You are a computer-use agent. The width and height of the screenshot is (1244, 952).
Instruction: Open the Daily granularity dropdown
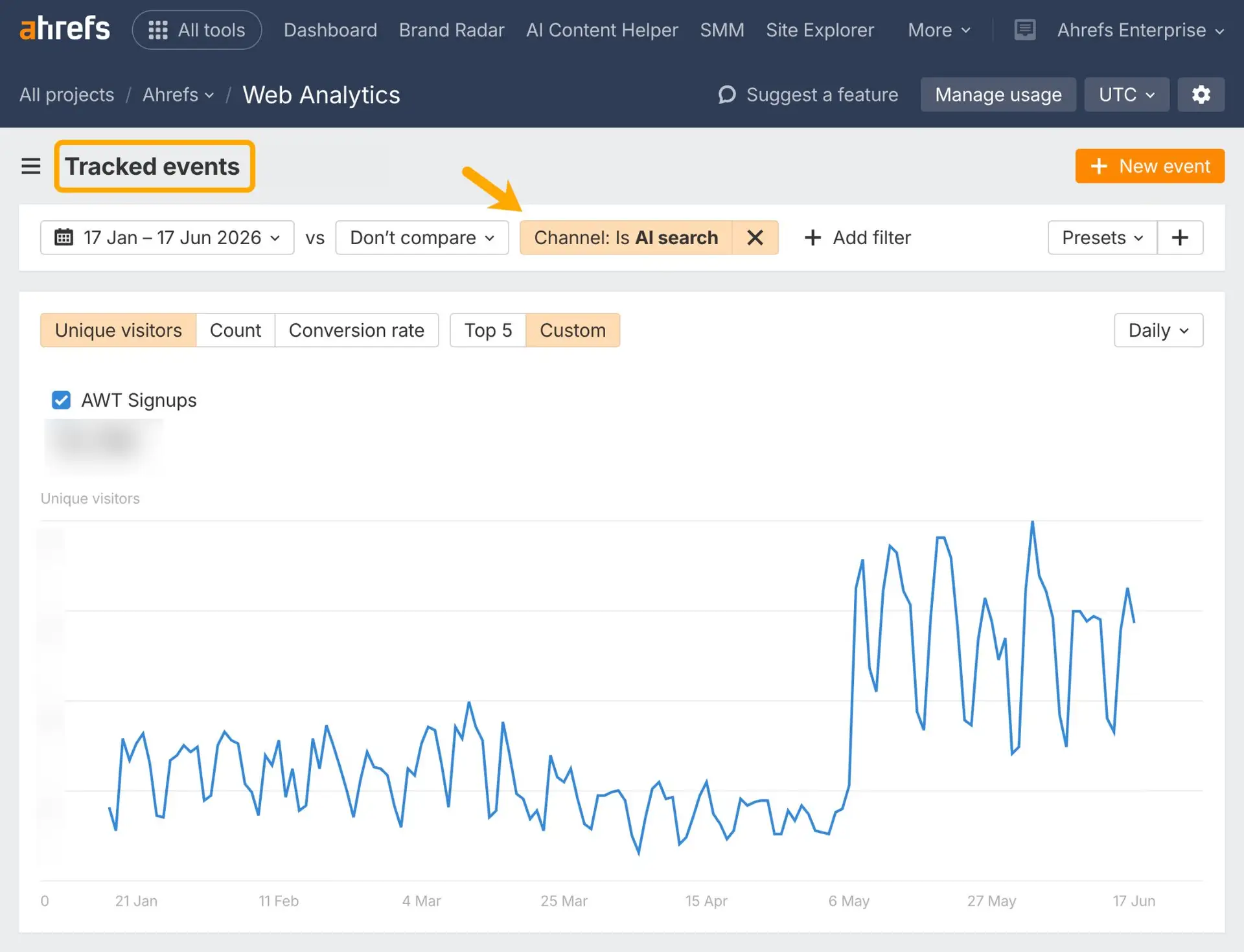coord(1158,330)
